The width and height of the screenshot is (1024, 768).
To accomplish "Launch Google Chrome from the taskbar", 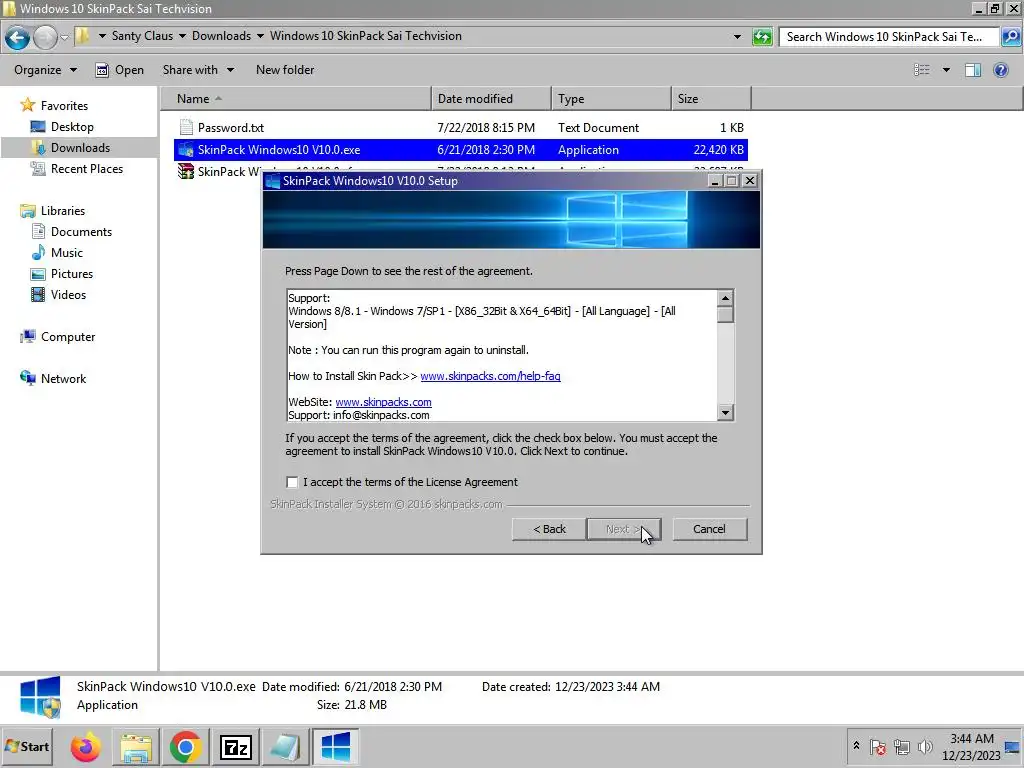I will click(x=185, y=747).
